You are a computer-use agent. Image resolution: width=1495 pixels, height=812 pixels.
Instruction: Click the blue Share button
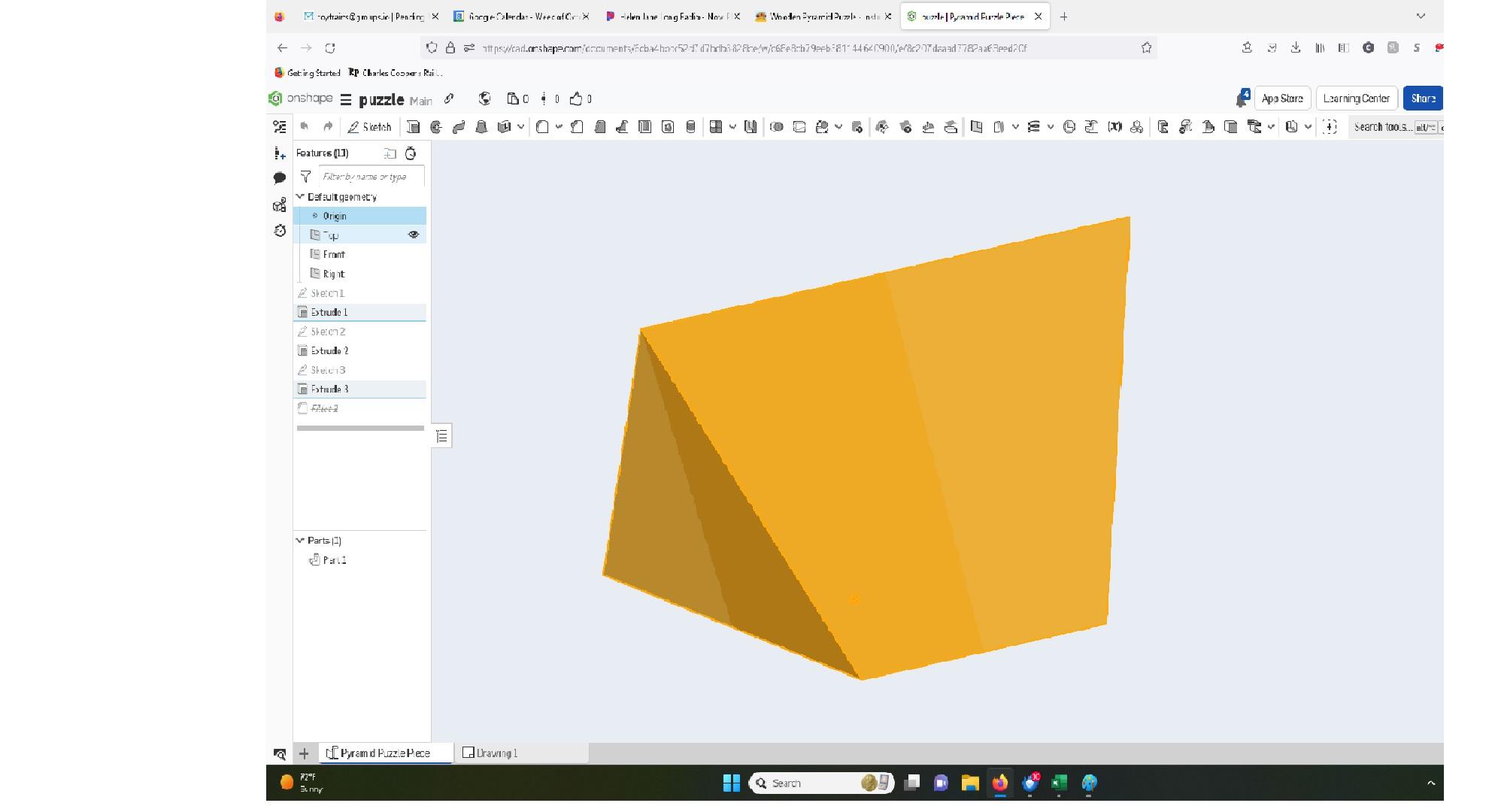click(x=1422, y=98)
